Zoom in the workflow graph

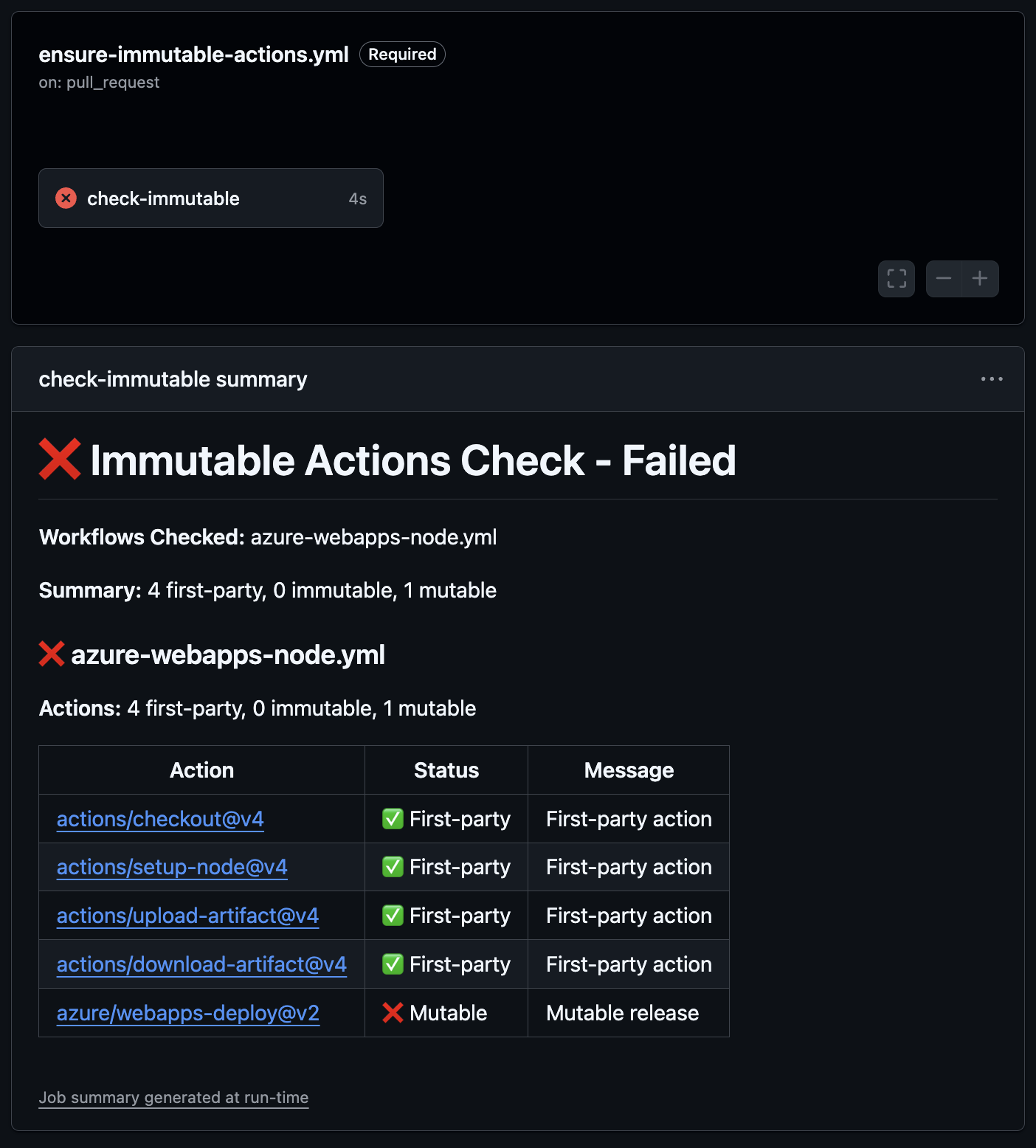(x=980, y=279)
